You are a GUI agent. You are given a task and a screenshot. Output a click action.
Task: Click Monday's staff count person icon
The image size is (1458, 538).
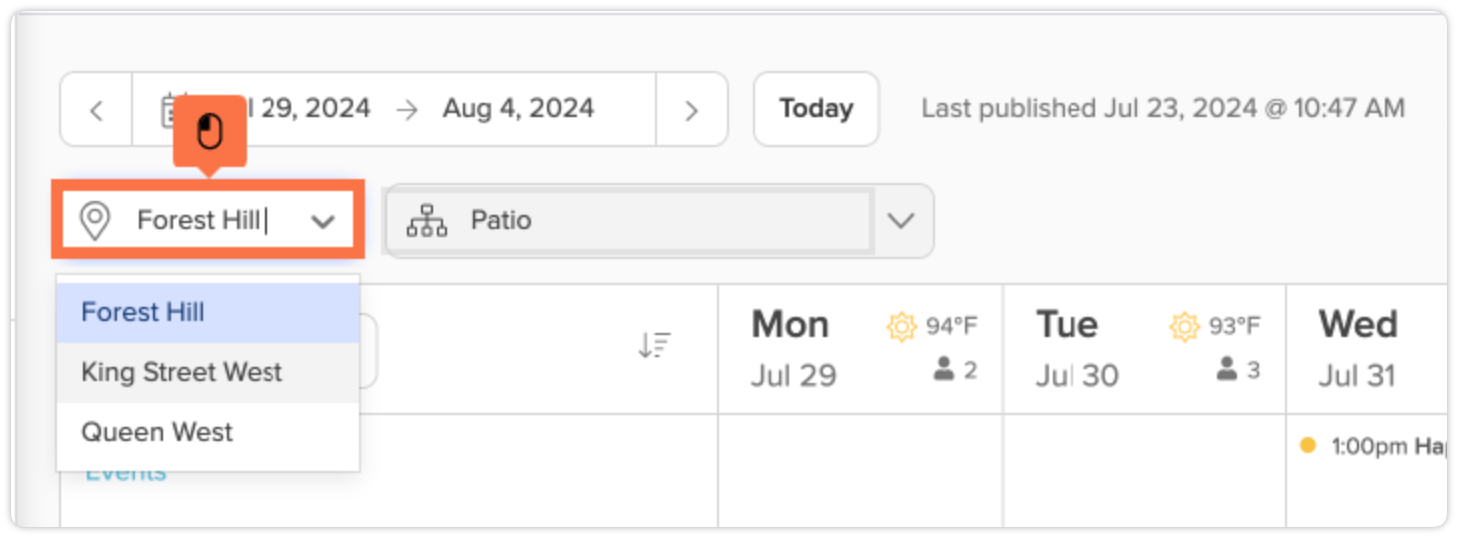pos(944,370)
